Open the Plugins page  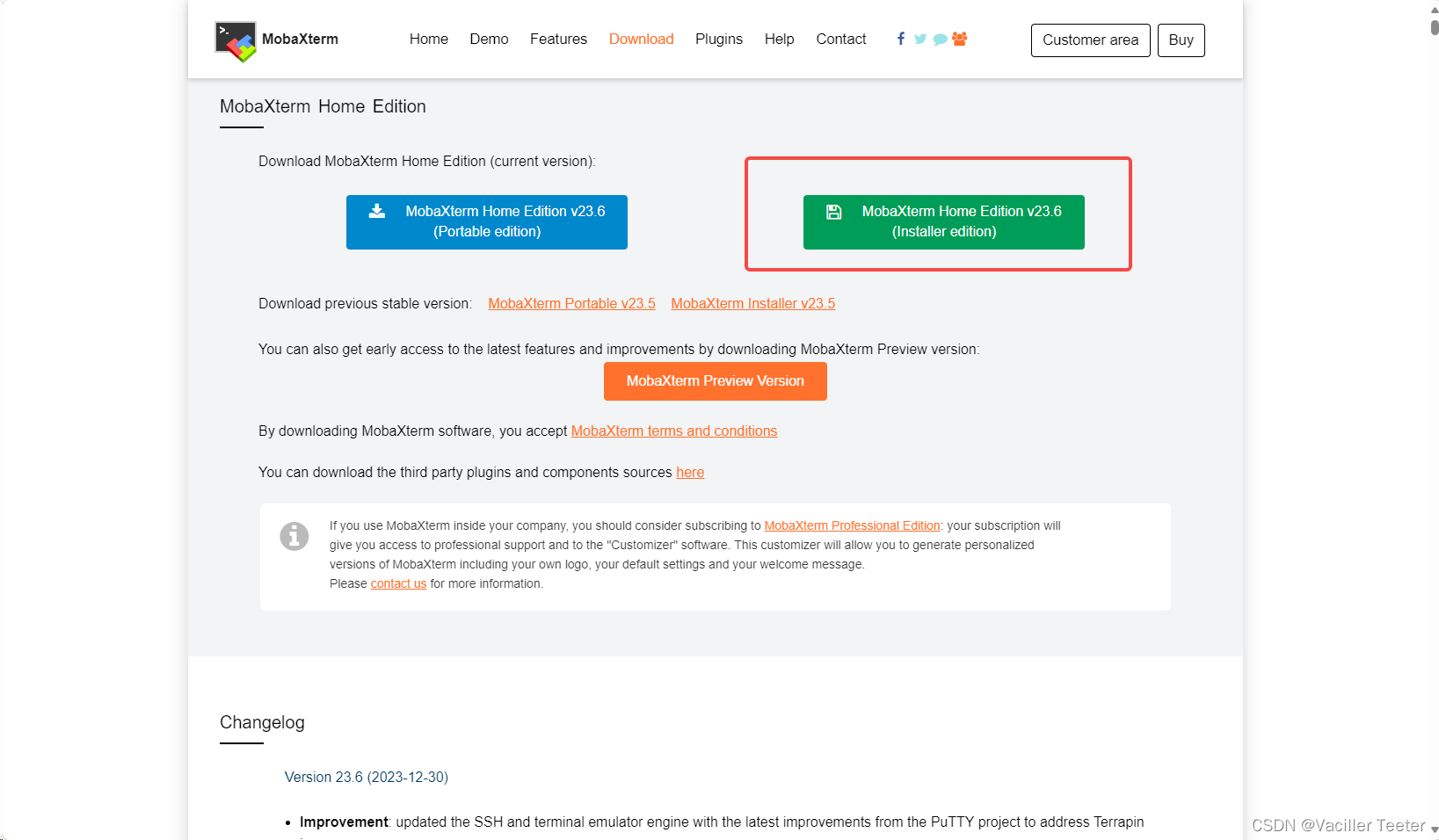[719, 39]
